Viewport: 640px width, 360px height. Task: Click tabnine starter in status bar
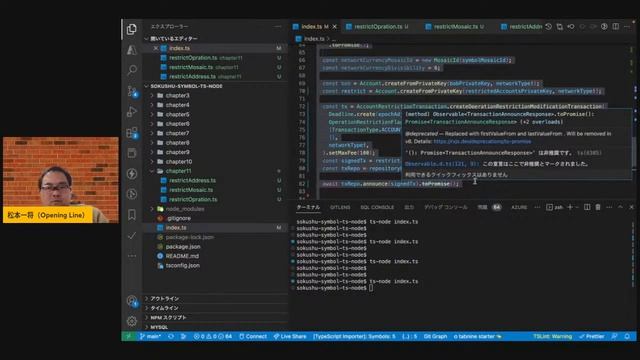(x=478, y=336)
